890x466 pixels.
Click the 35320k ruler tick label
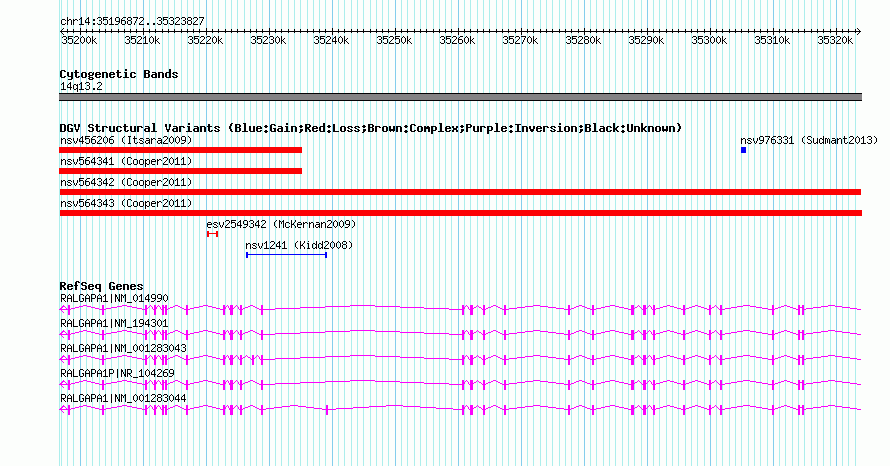[835, 40]
